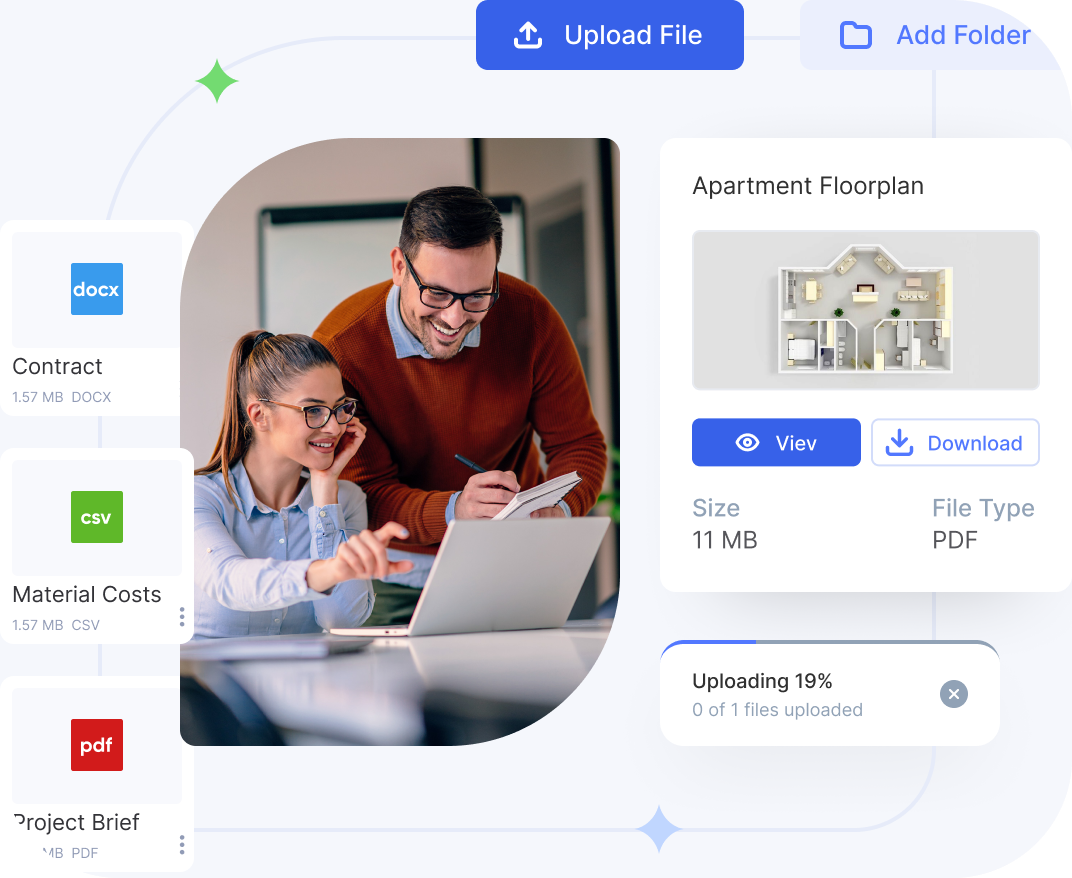Screen dimensions: 1072x878
Task: Open the blue docx file icon
Action: [x=97, y=289]
